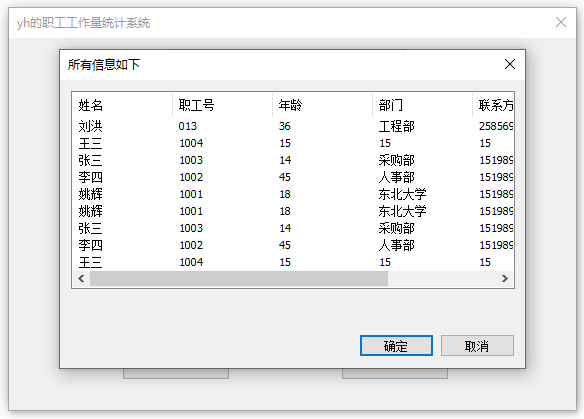Select the first 王三 row with 1004
The height and width of the screenshot is (419, 584).
[x=293, y=143]
